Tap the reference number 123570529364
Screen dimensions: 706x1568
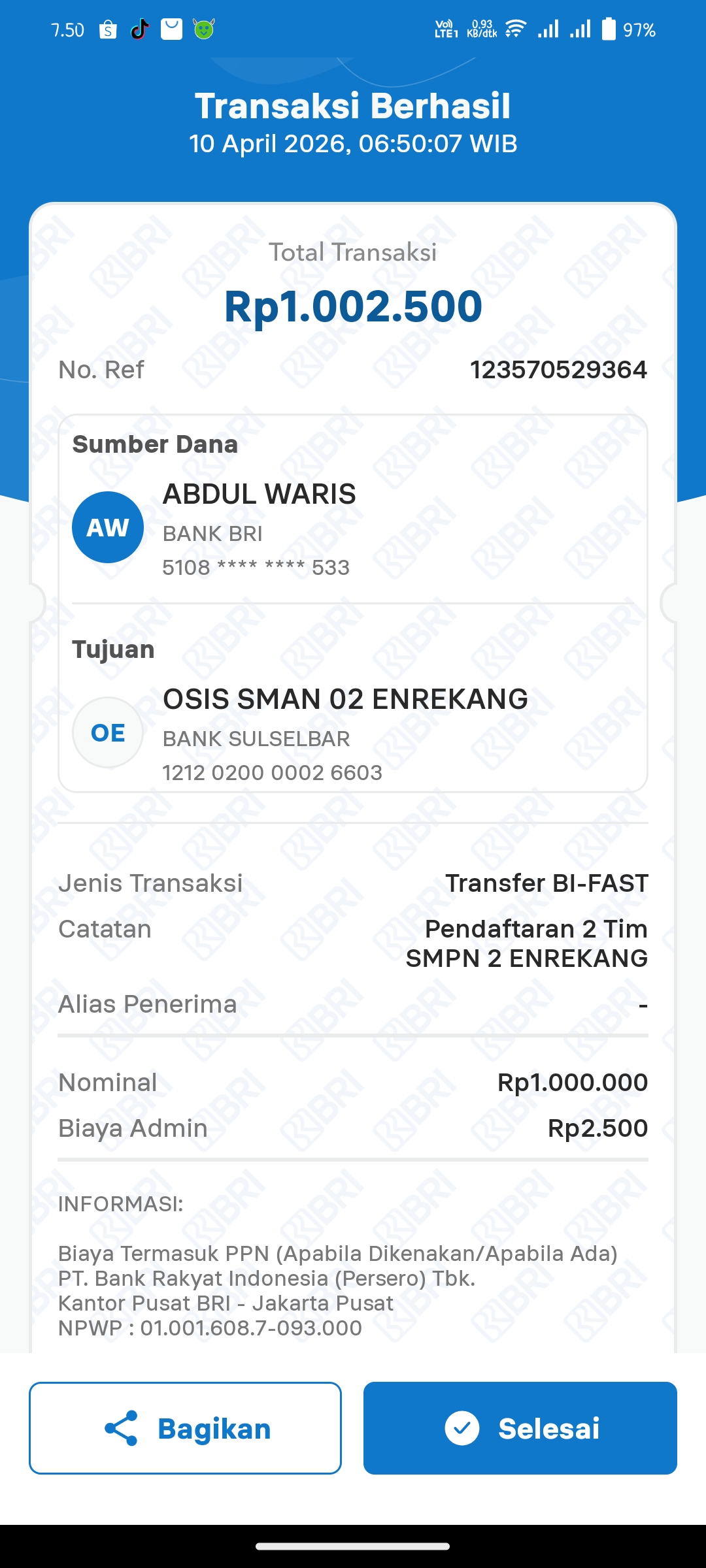tap(558, 370)
